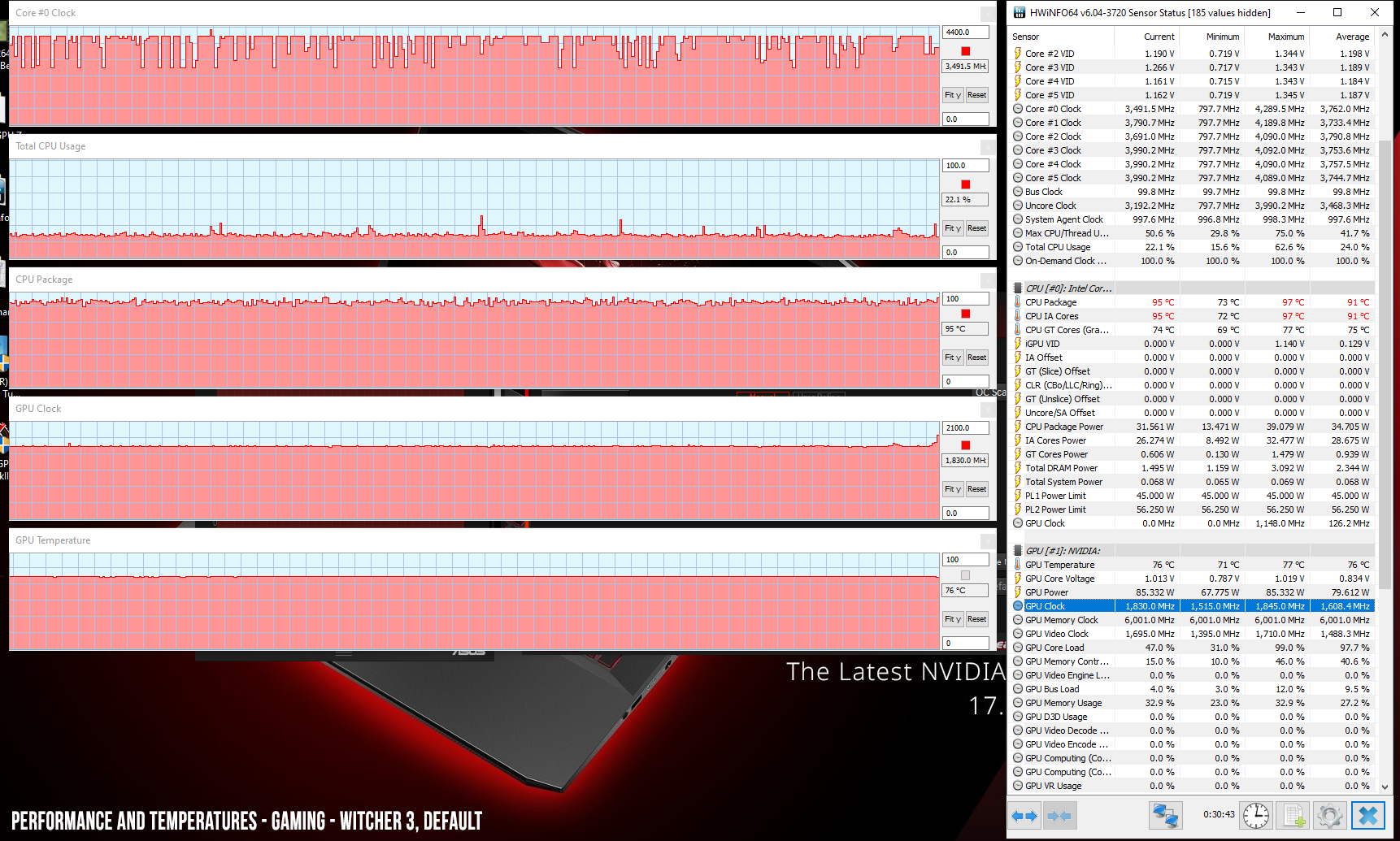Screen dimensions: 1400x841
Task: Click Reset in GPU Temperature graph
Action: click(x=976, y=619)
